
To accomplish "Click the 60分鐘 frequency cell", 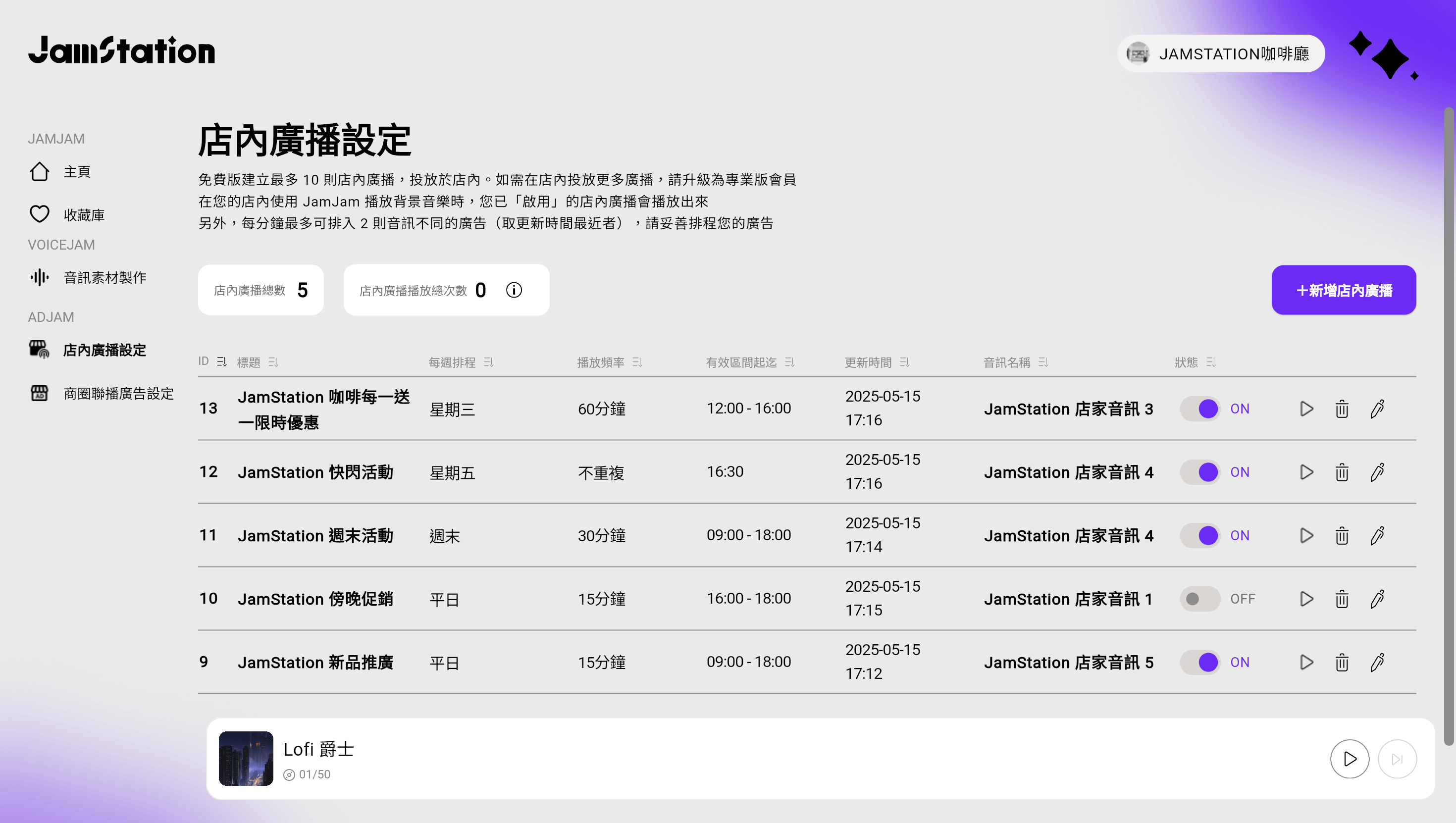I will (x=601, y=409).
